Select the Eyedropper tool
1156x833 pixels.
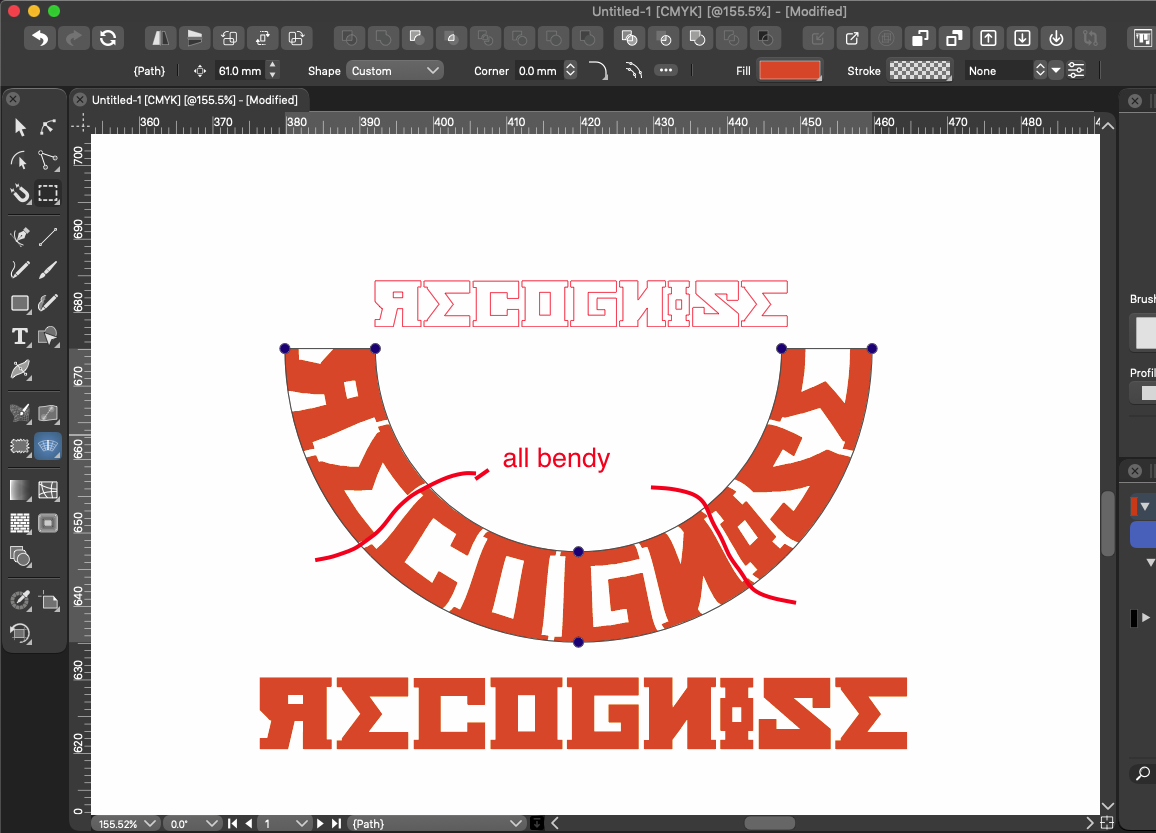click(x=20, y=600)
